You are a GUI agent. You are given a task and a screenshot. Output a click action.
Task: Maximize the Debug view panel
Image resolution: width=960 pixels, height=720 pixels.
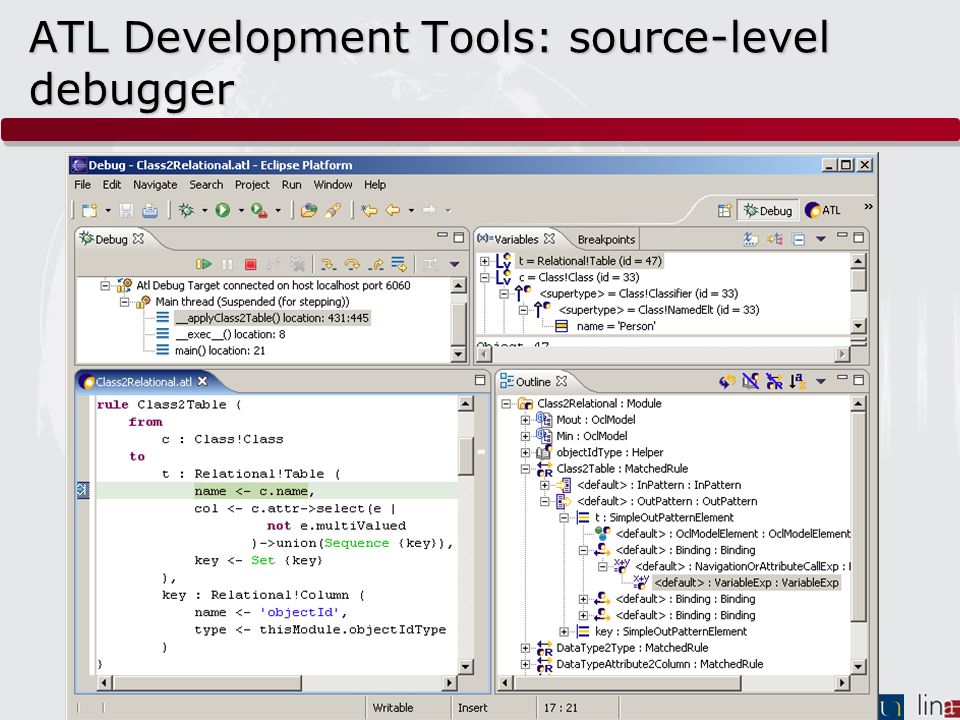coord(459,237)
